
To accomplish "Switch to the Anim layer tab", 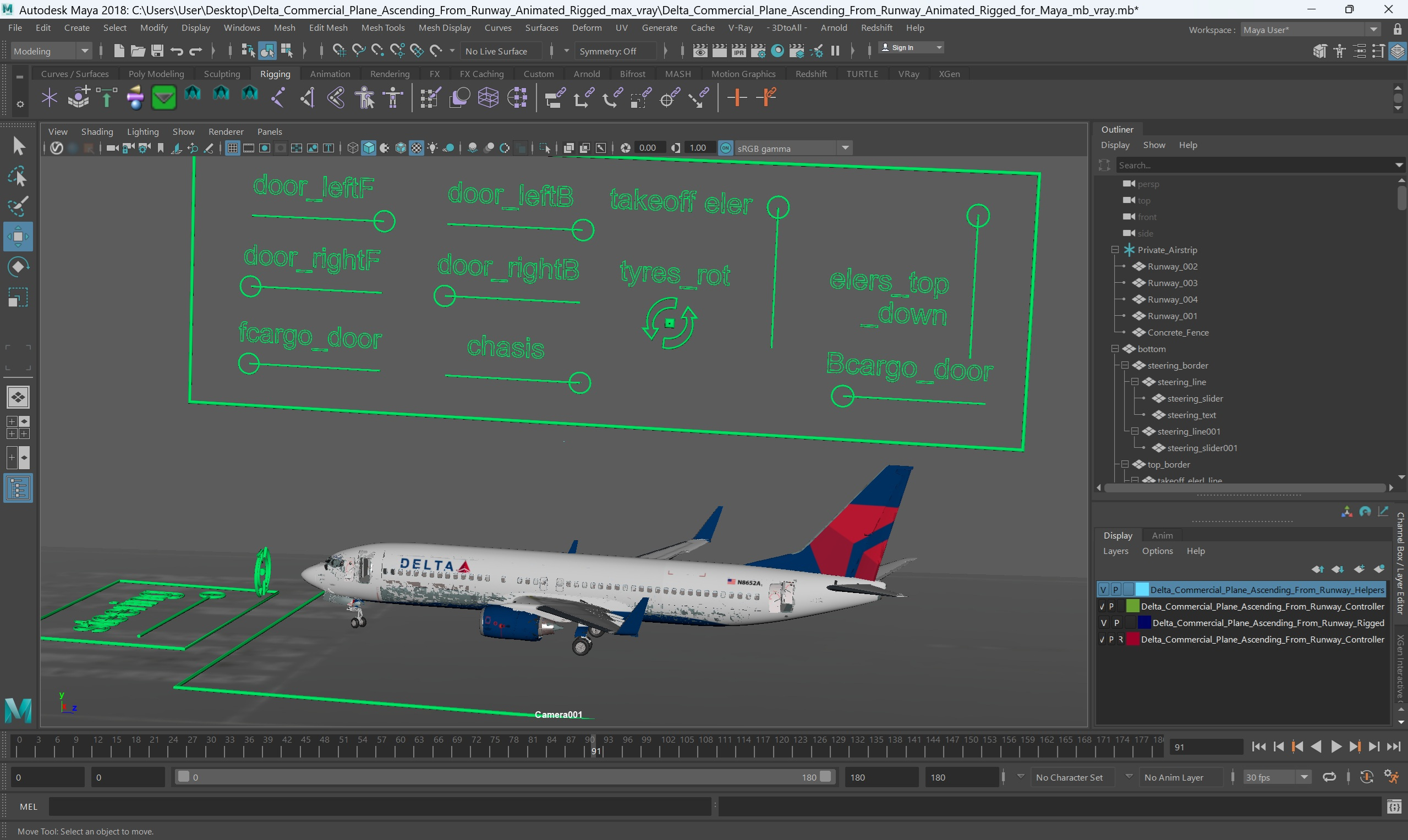I will 1162,535.
